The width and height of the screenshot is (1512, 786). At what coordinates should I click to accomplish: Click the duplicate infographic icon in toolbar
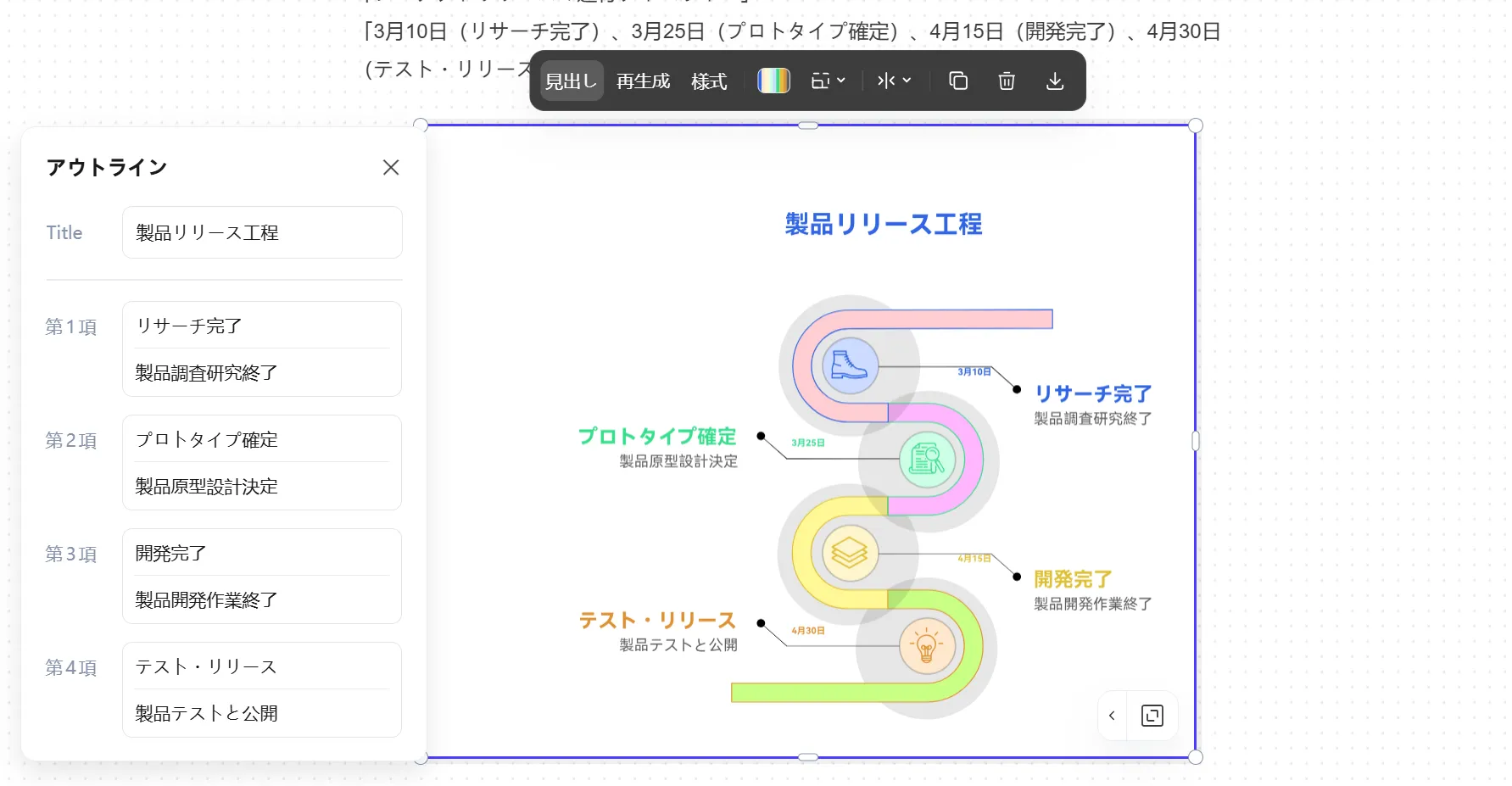(958, 81)
